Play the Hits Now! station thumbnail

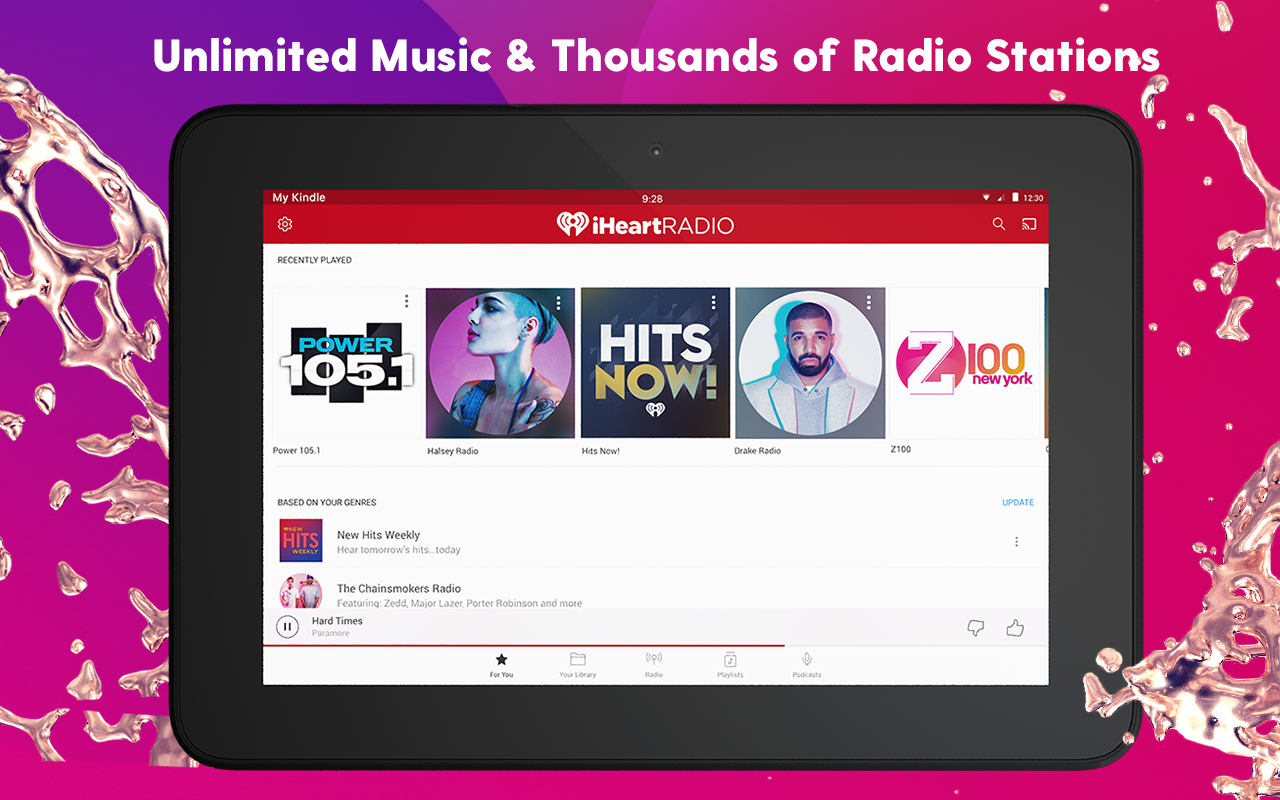pos(655,363)
